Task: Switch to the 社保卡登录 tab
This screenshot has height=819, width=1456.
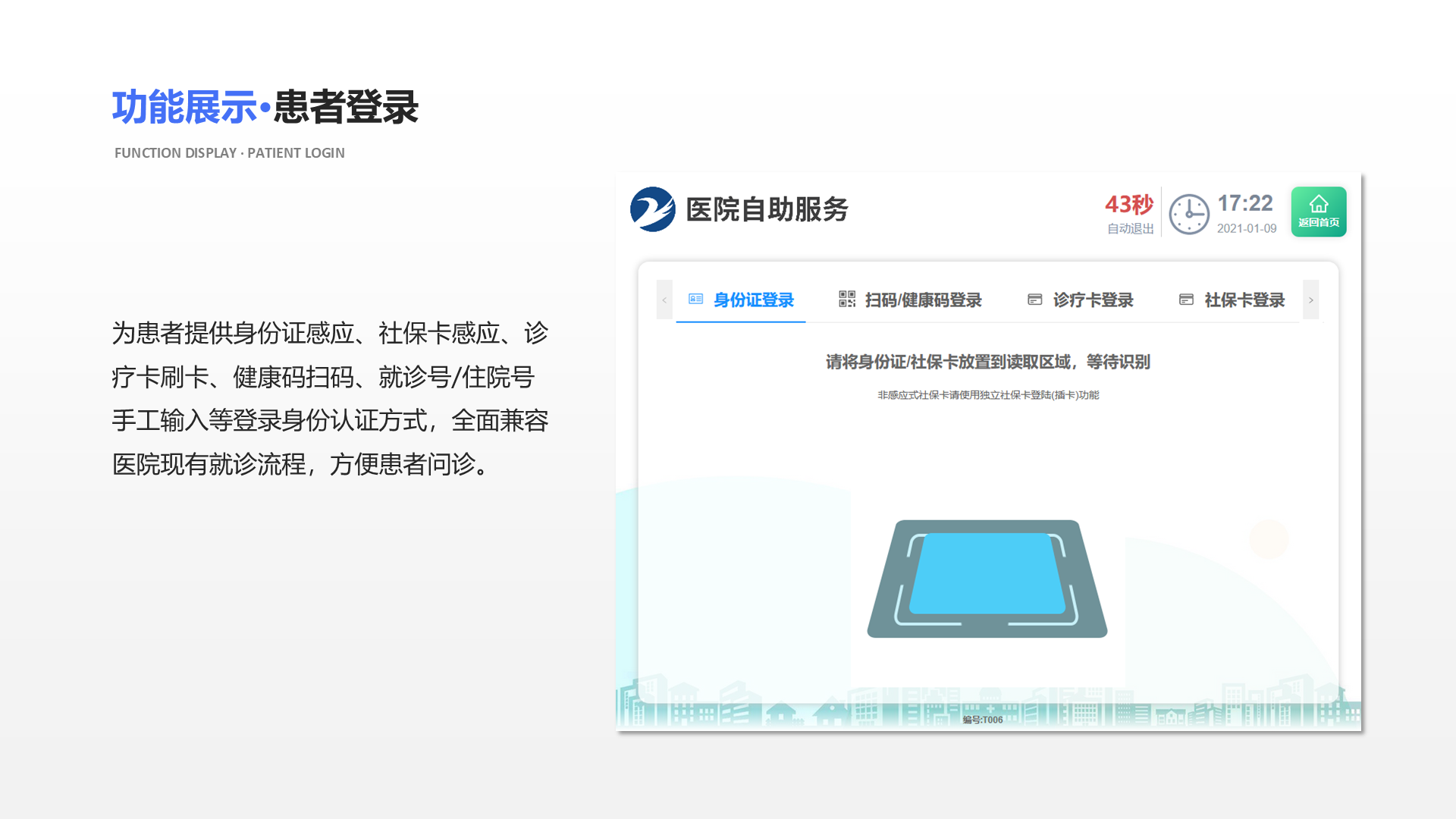Action: coord(1243,300)
